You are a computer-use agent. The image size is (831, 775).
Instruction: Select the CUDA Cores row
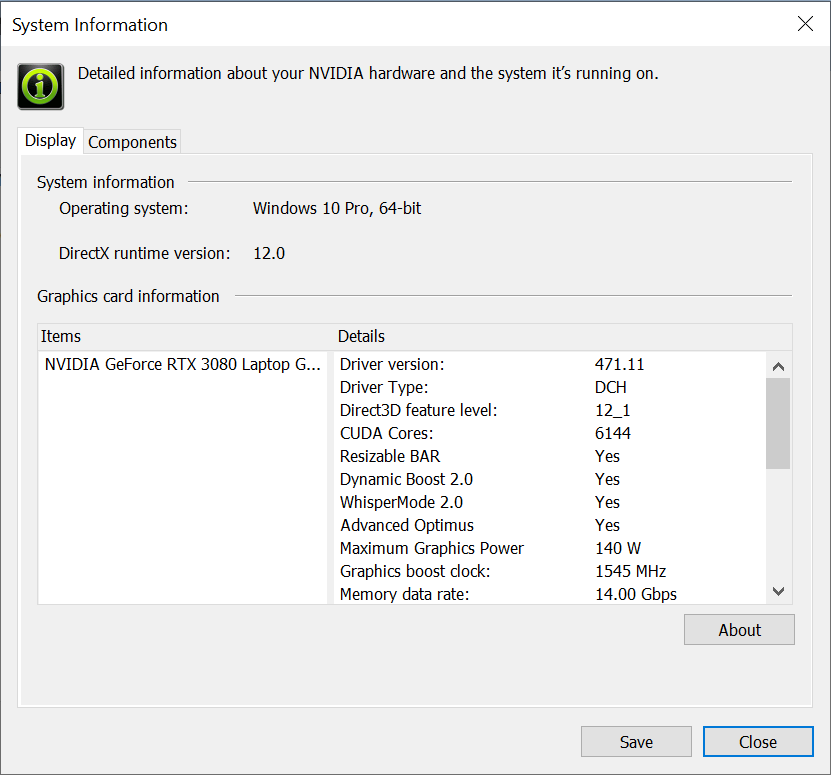(x=550, y=433)
